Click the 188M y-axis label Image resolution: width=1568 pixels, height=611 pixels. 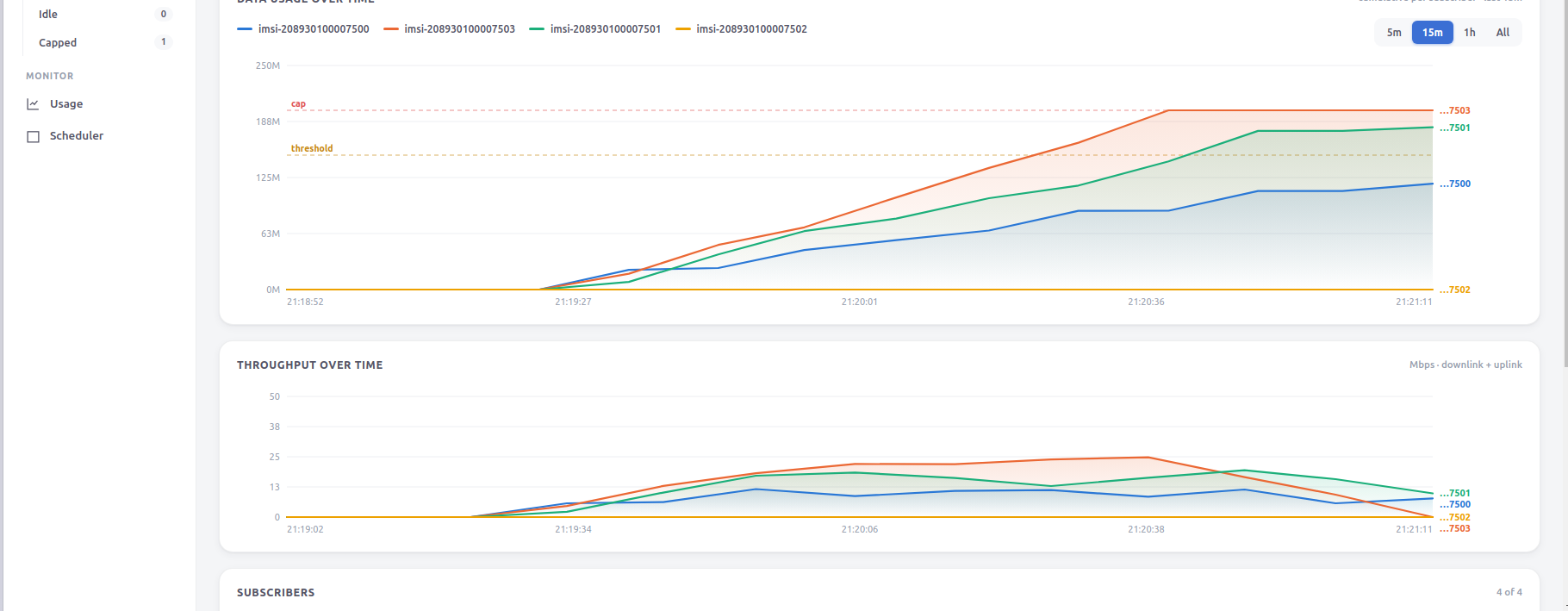coord(268,122)
